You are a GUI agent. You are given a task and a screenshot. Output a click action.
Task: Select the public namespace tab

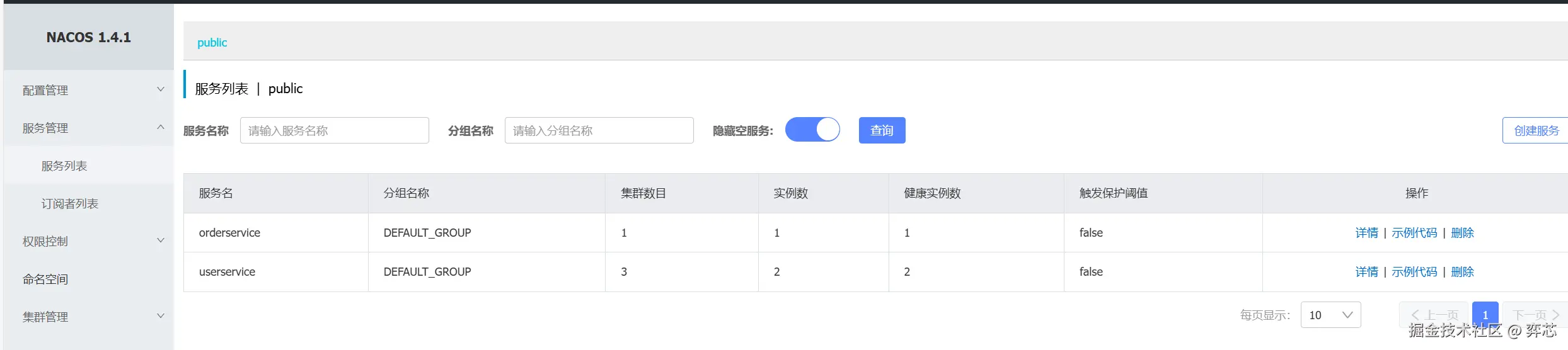(x=212, y=42)
